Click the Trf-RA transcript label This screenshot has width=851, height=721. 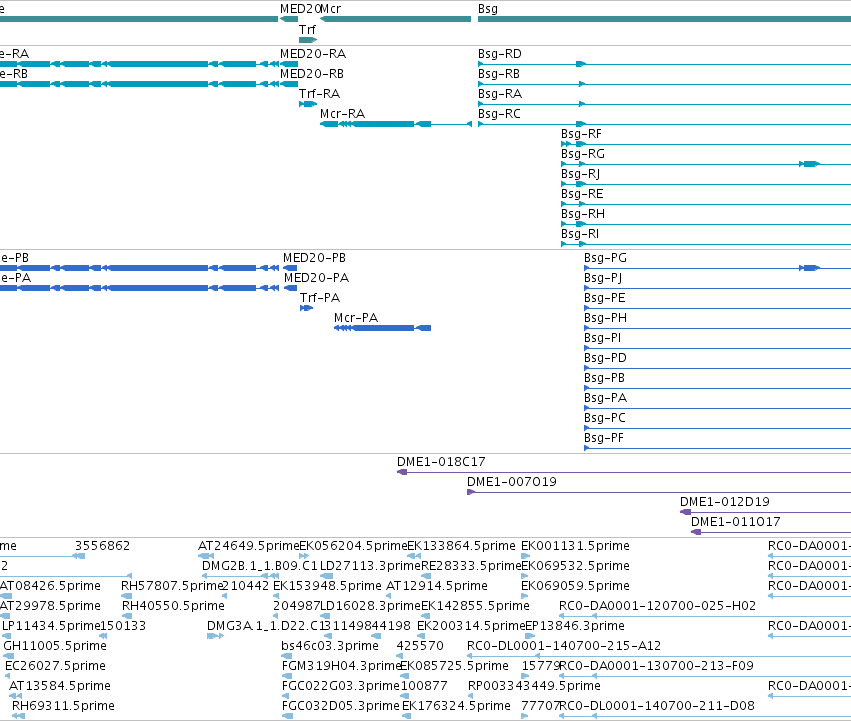tap(320, 94)
